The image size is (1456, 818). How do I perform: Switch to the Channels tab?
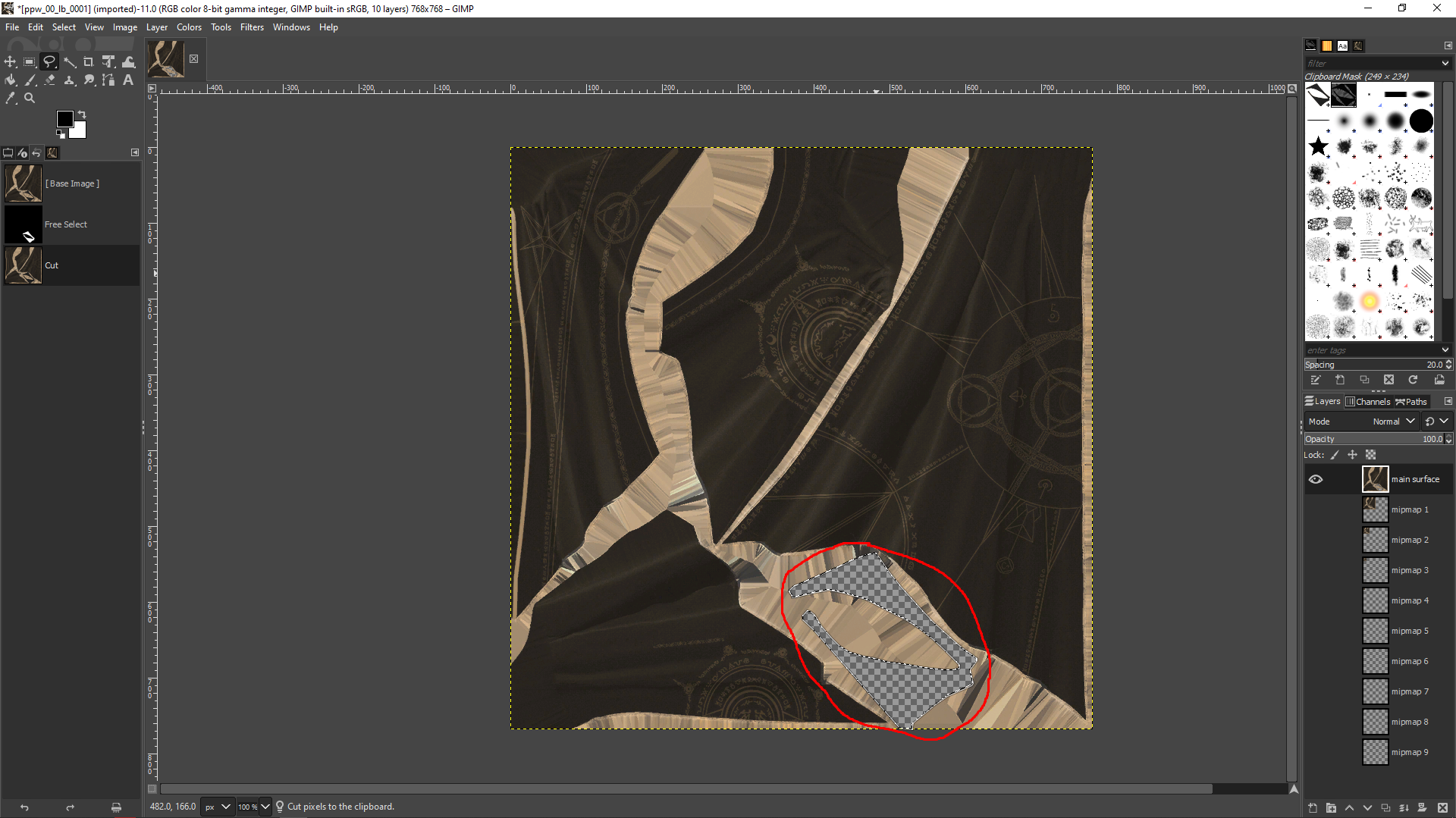point(1368,401)
